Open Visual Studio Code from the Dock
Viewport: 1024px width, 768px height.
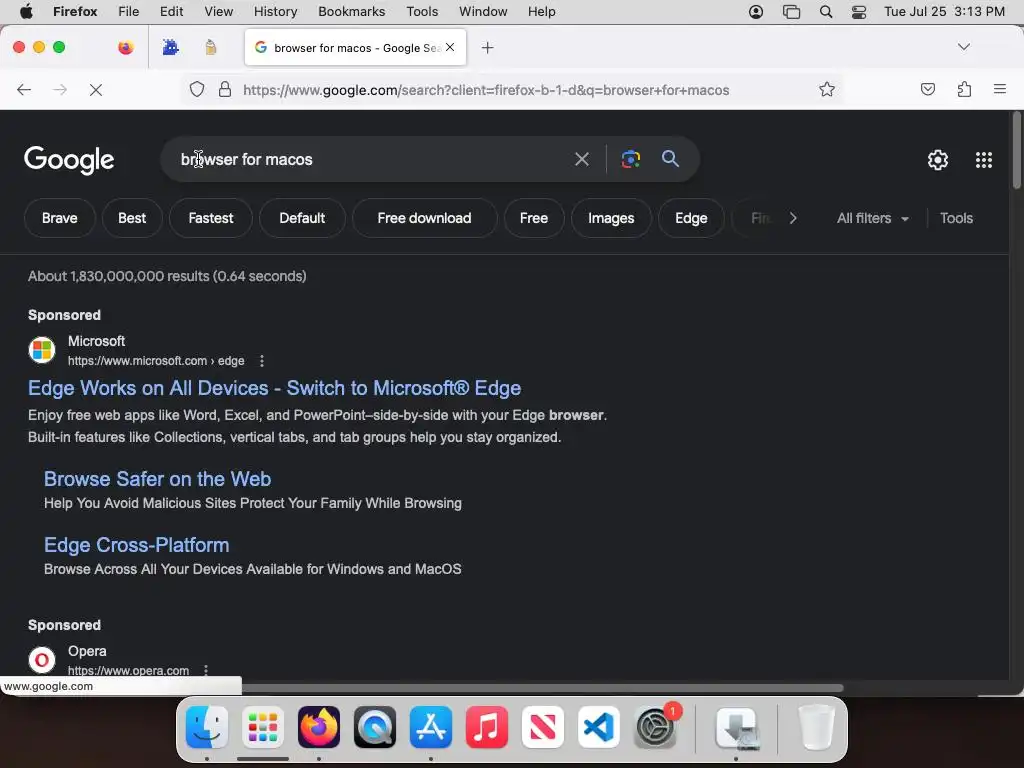[599, 727]
